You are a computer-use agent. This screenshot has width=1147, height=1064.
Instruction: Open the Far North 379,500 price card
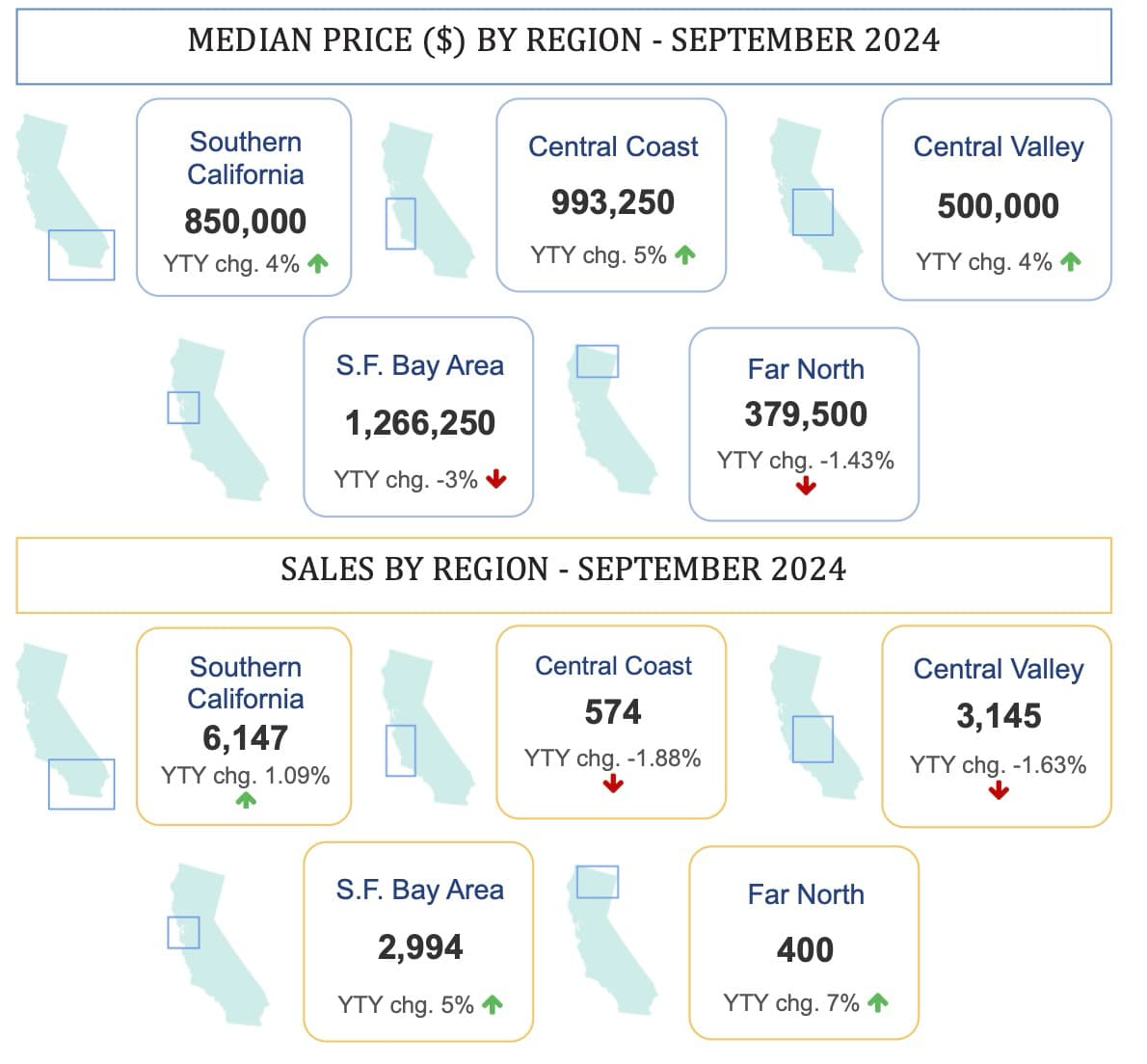tap(804, 424)
